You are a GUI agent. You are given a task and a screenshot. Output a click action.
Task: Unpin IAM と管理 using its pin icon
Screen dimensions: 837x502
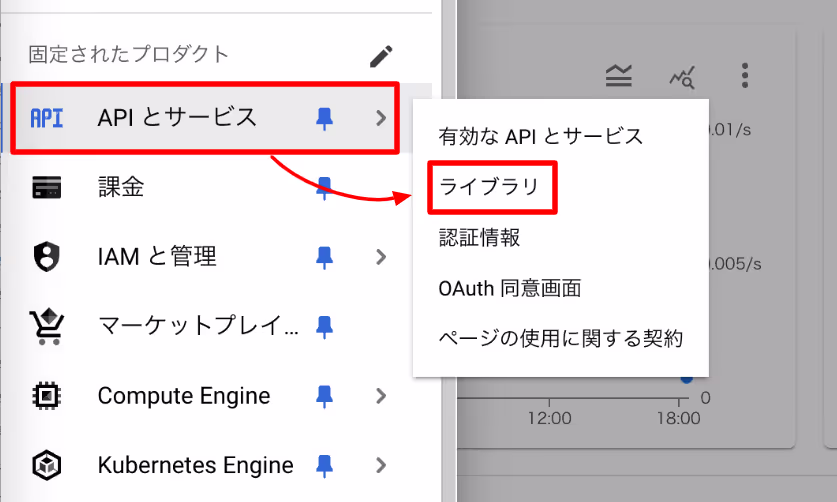pos(324,257)
